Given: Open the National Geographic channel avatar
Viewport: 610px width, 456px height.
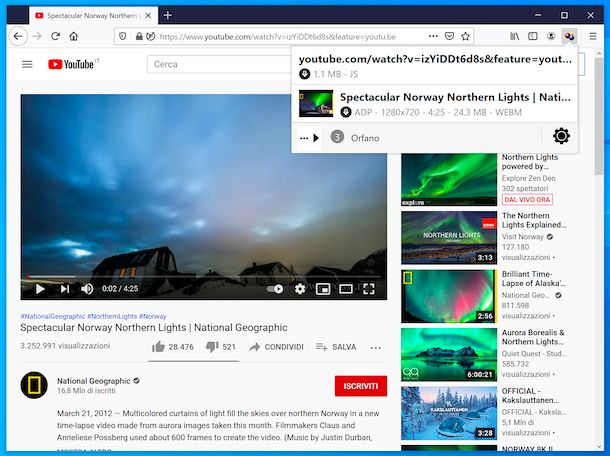Looking at the screenshot, I should click(x=34, y=385).
